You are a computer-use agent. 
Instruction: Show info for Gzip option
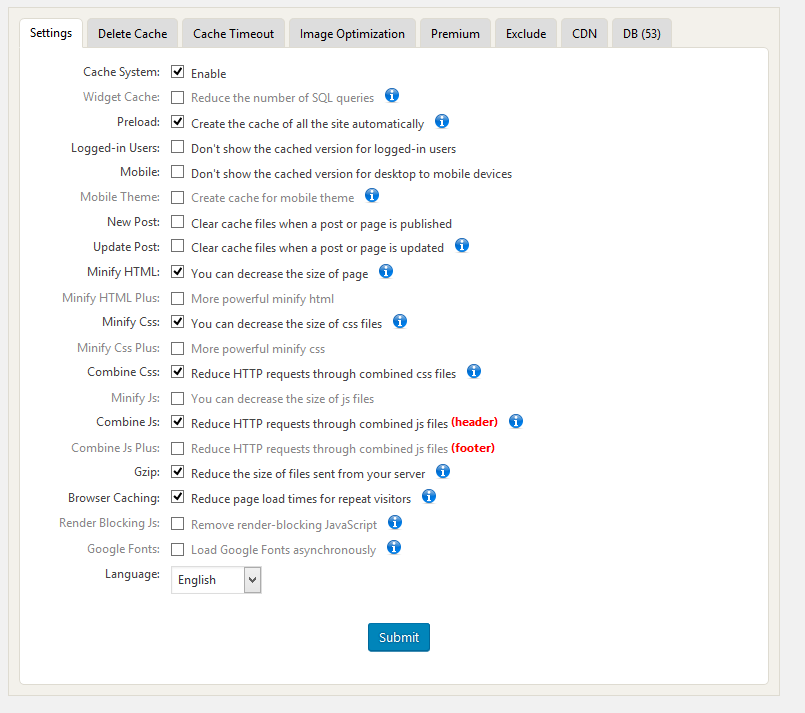tap(443, 472)
